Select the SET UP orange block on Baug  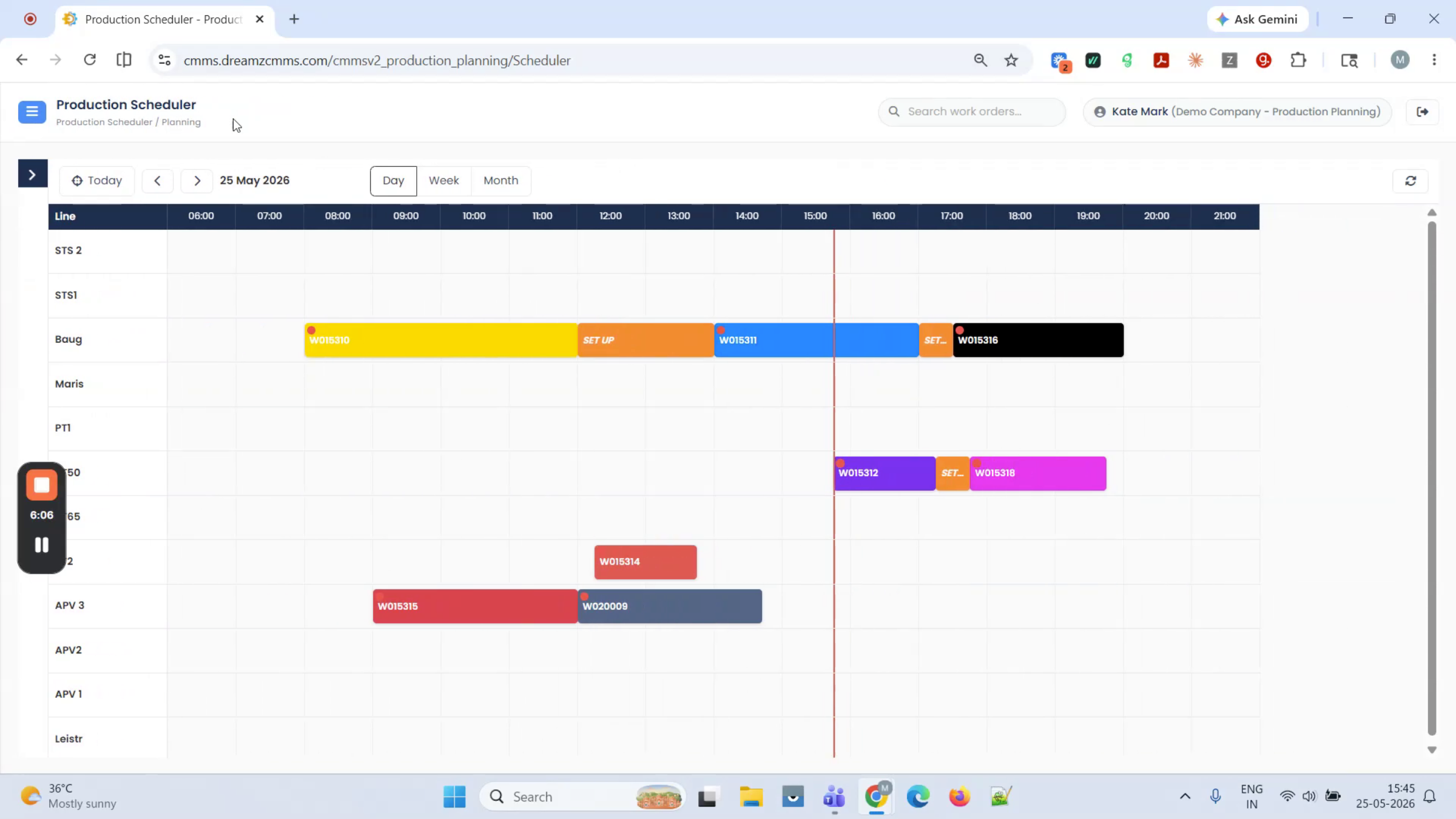pyautogui.click(x=645, y=340)
